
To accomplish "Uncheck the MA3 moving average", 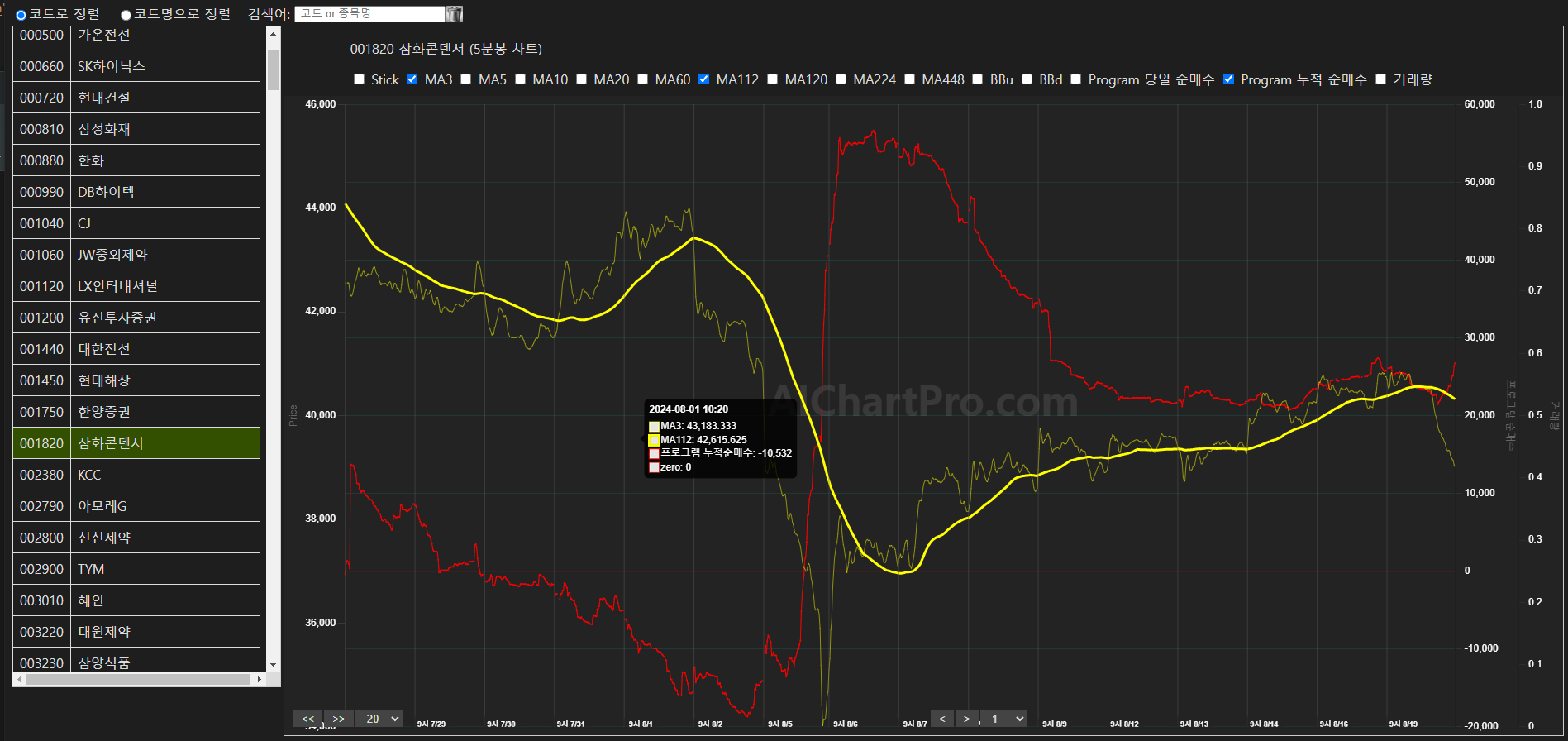I will [412, 79].
